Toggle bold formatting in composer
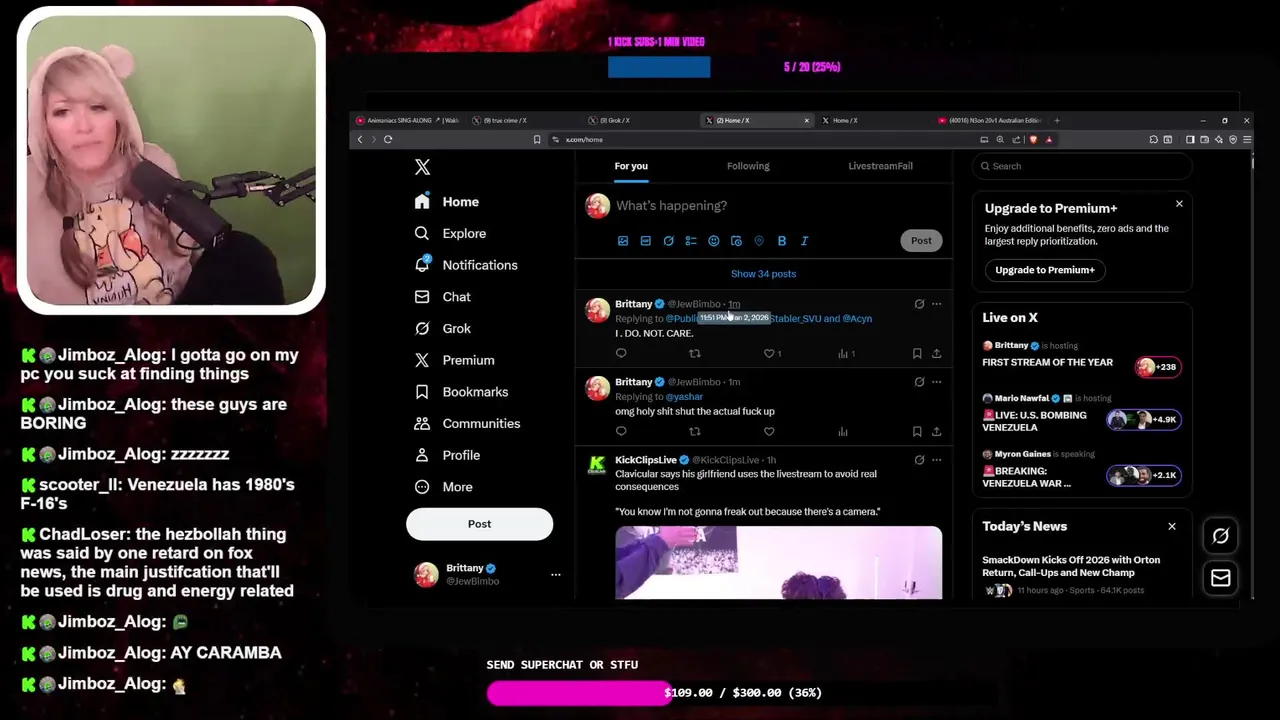This screenshot has width=1280, height=720. [782, 241]
